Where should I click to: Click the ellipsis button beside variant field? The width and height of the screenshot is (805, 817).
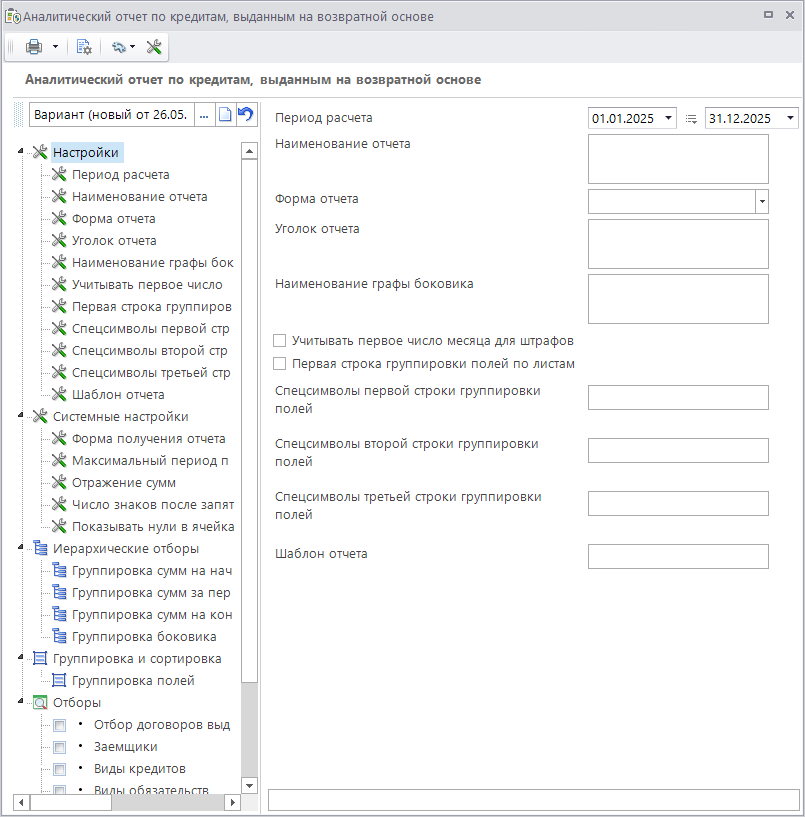(x=204, y=115)
